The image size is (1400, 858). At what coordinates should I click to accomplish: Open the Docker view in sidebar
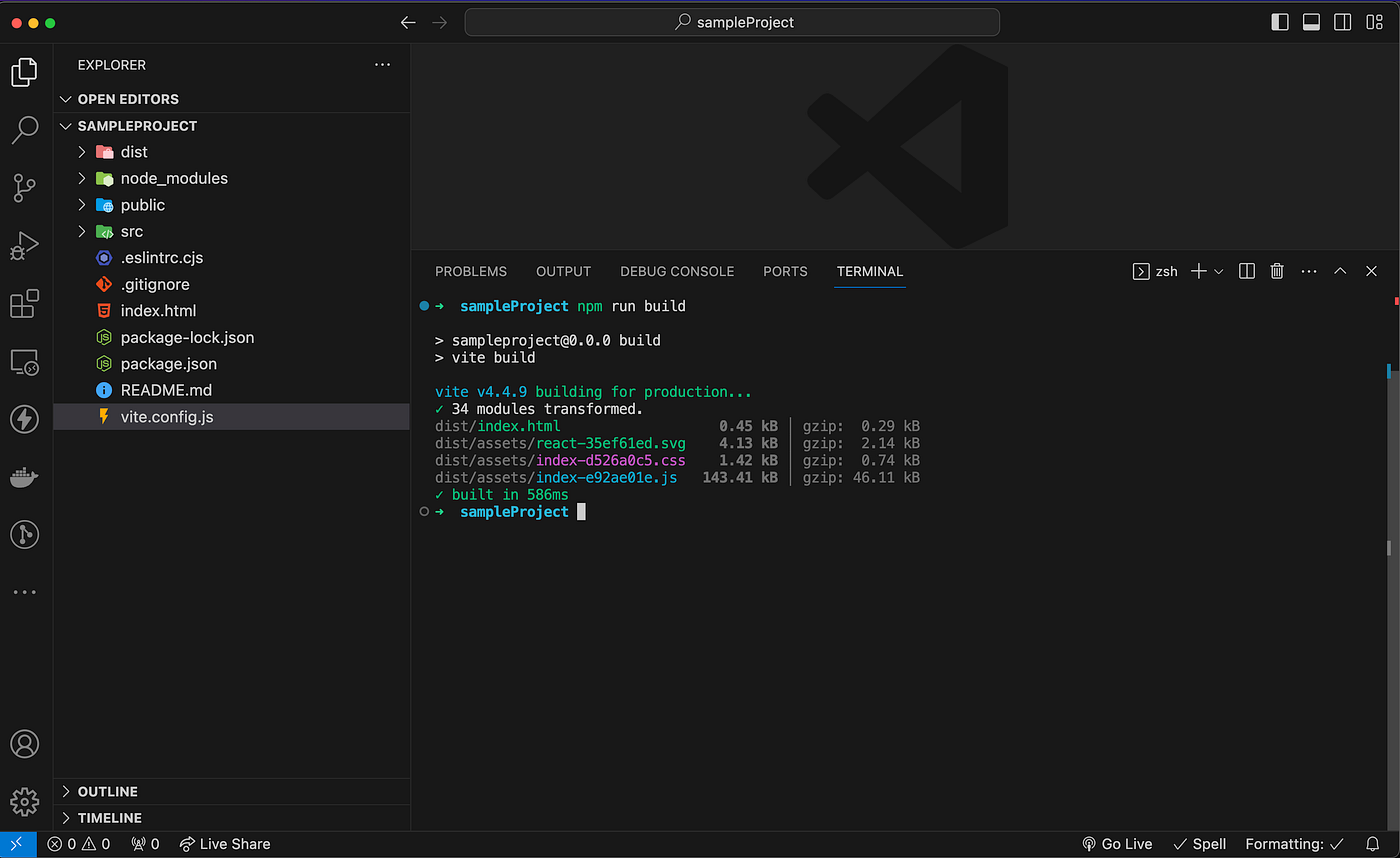(x=25, y=477)
